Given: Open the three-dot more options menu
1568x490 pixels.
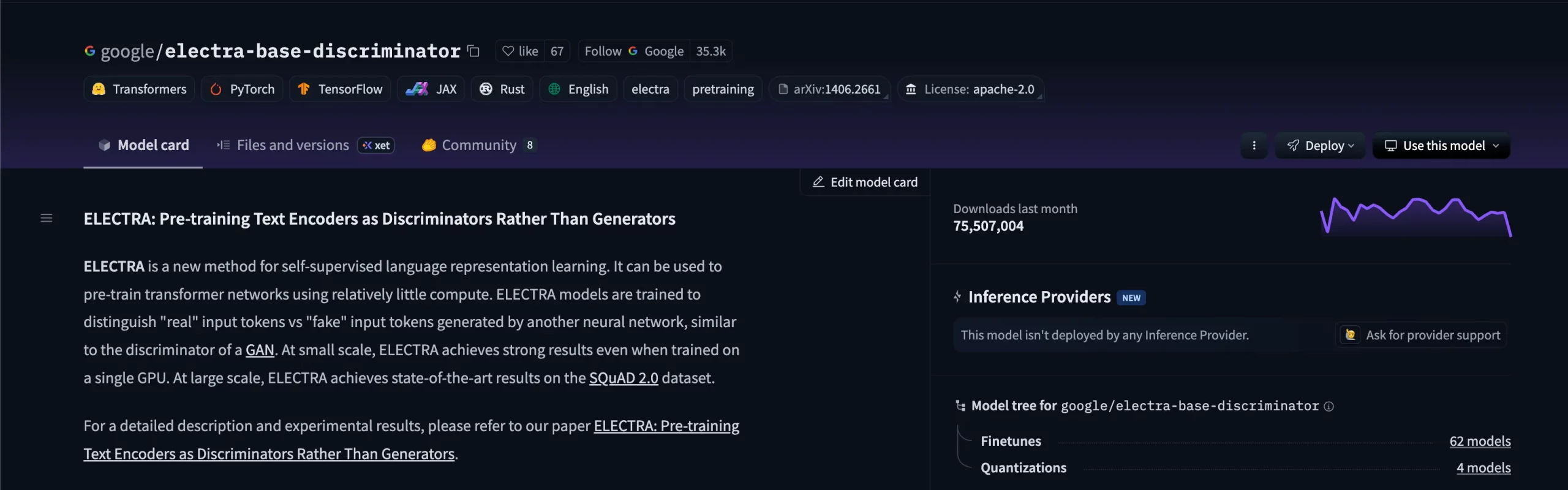Looking at the screenshot, I should [x=1254, y=146].
